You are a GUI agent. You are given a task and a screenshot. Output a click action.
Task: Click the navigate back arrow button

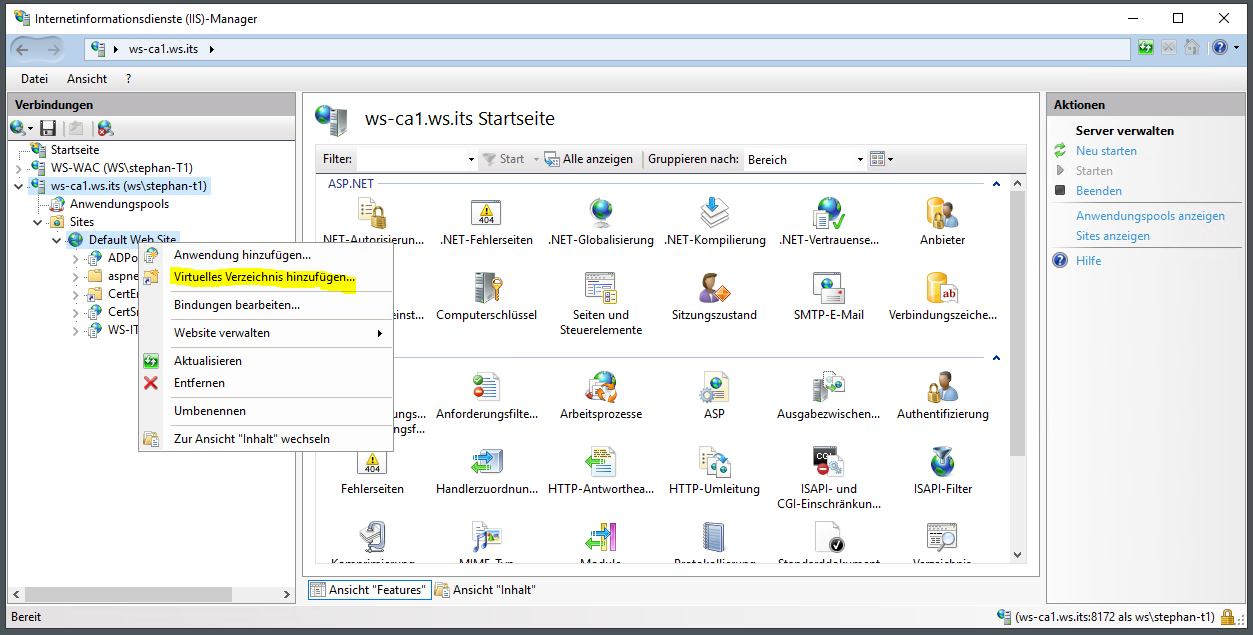click(x=23, y=48)
